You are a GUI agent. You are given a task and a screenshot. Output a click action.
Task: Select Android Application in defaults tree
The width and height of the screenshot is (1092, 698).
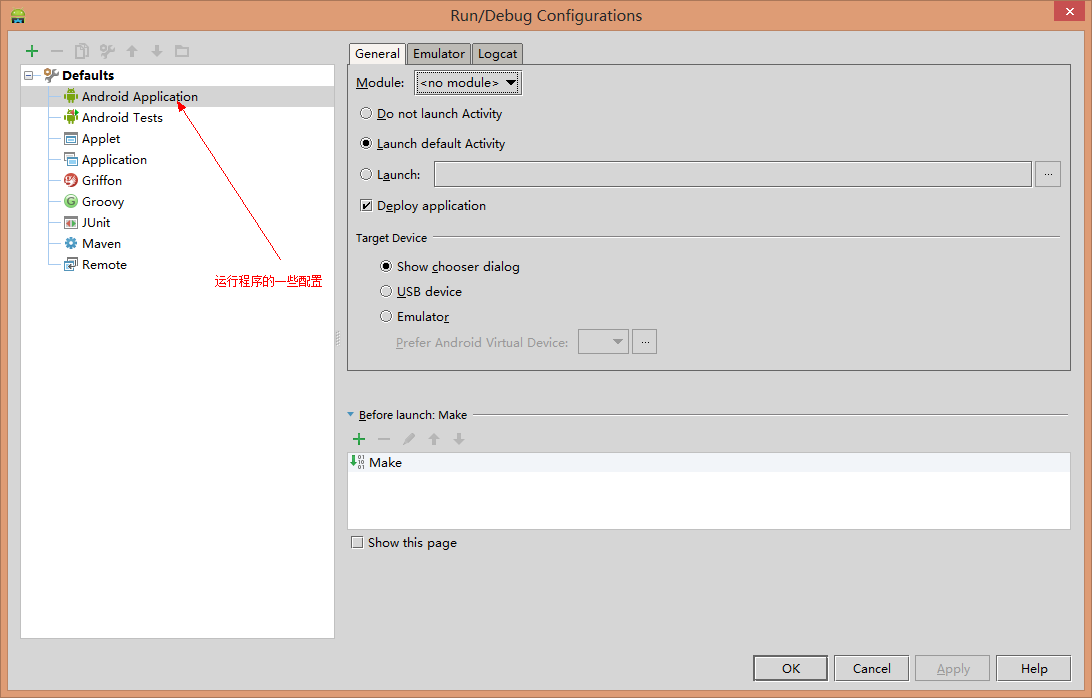[x=140, y=96]
